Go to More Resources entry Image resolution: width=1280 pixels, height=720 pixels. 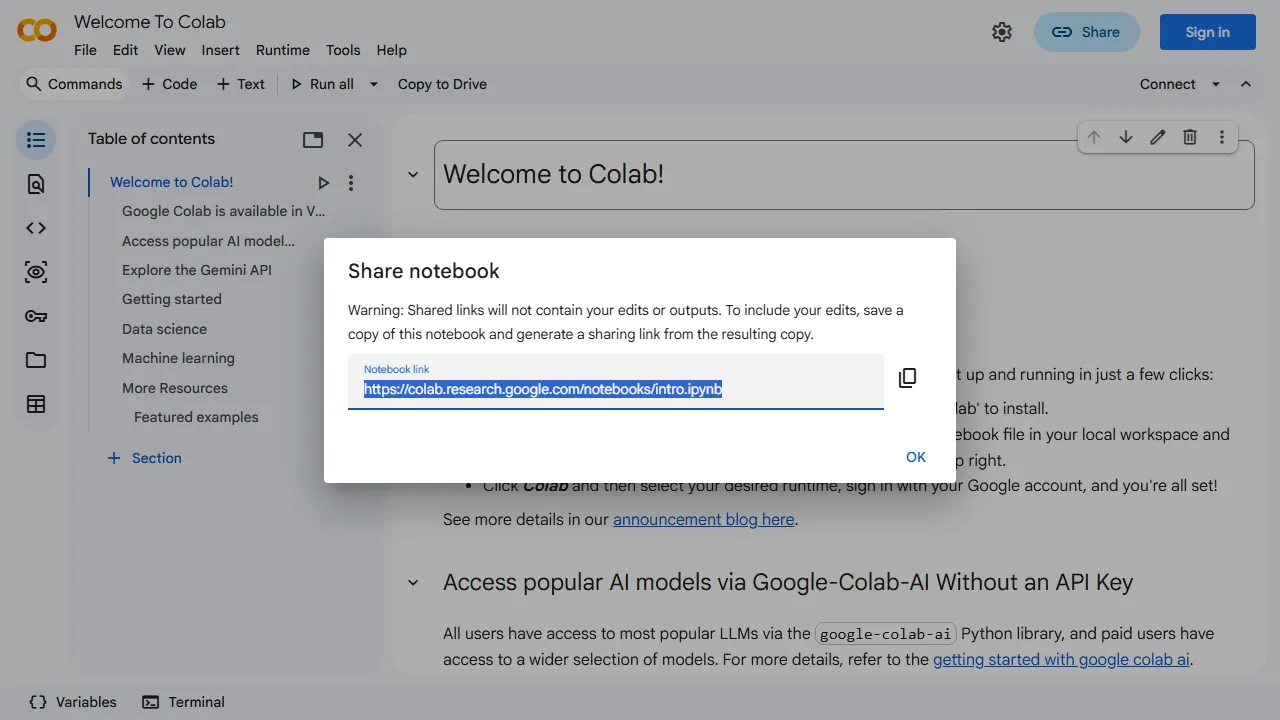[174, 388]
